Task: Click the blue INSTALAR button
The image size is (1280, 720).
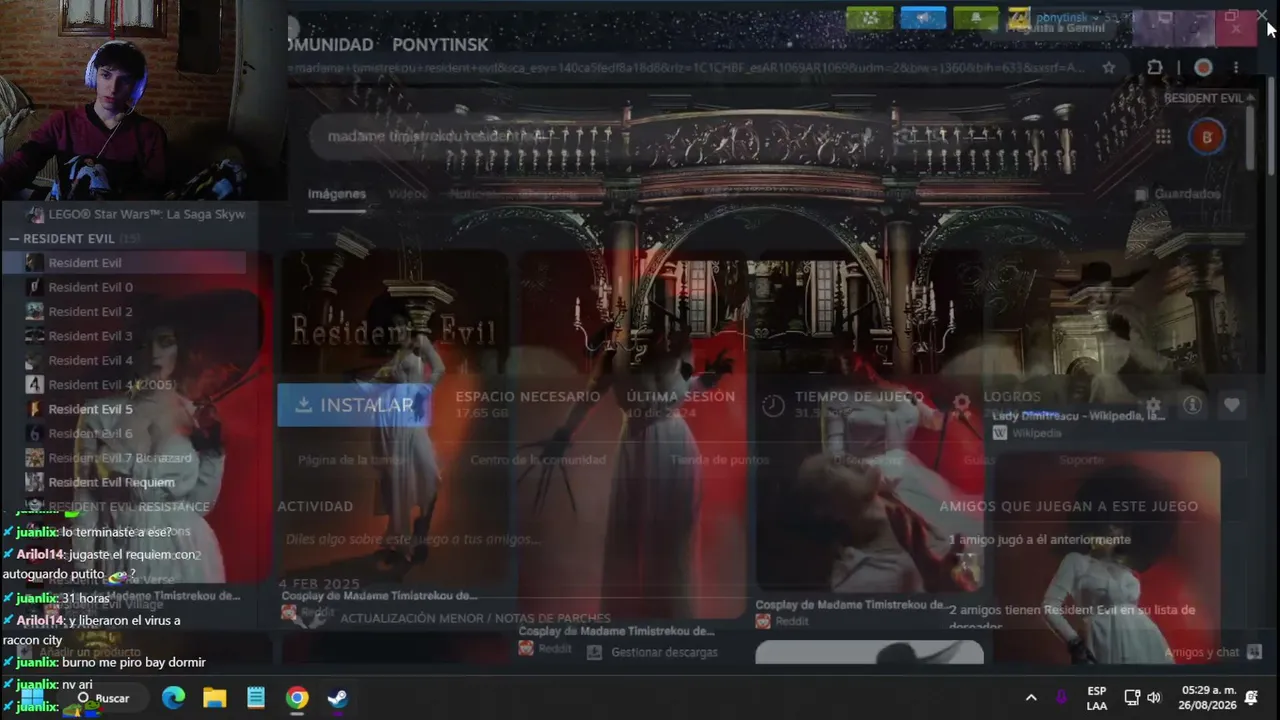Action: point(354,405)
